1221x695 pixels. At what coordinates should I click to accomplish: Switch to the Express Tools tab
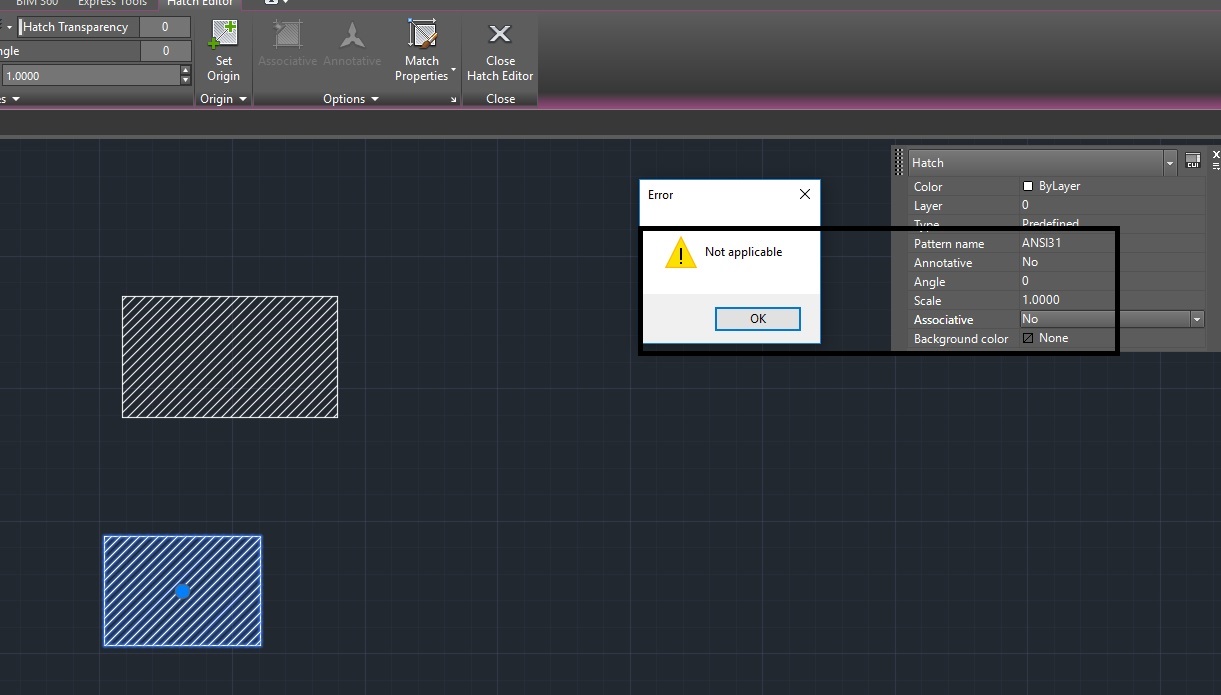coord(111,3)
